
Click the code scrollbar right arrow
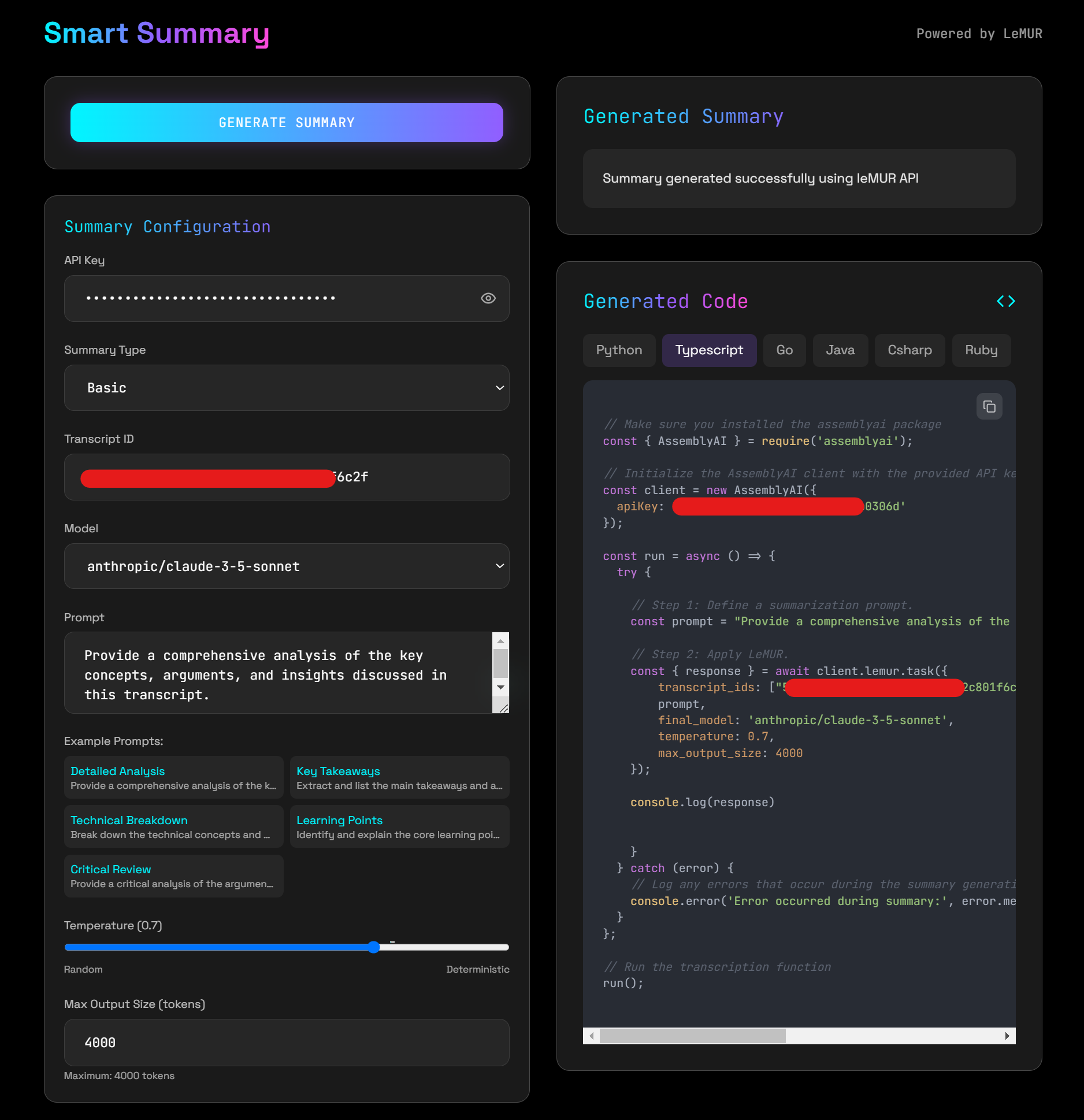[x=1007, y=1036]
